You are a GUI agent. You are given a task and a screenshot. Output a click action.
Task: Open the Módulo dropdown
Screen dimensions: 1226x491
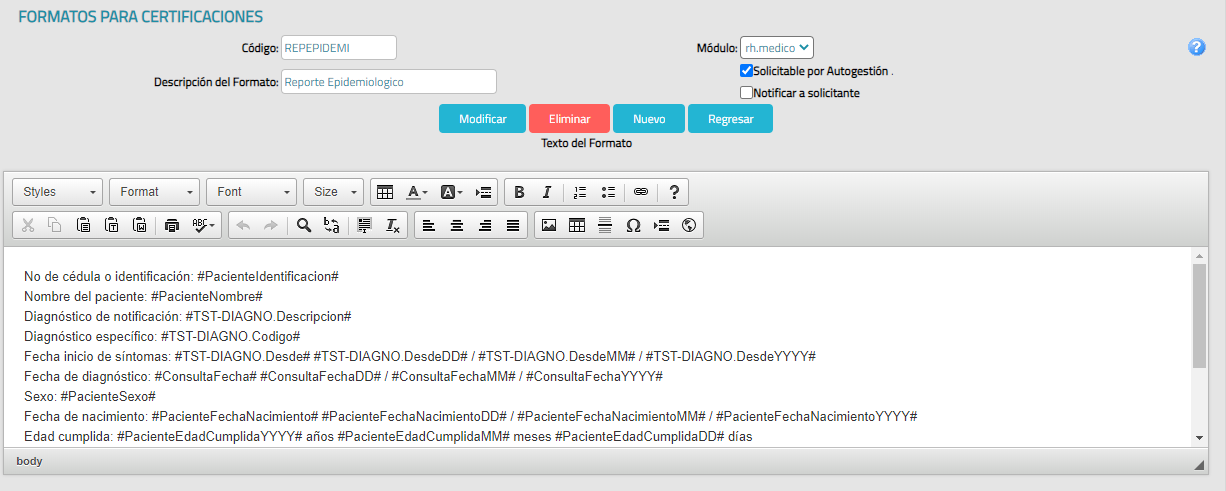(776, 47)
